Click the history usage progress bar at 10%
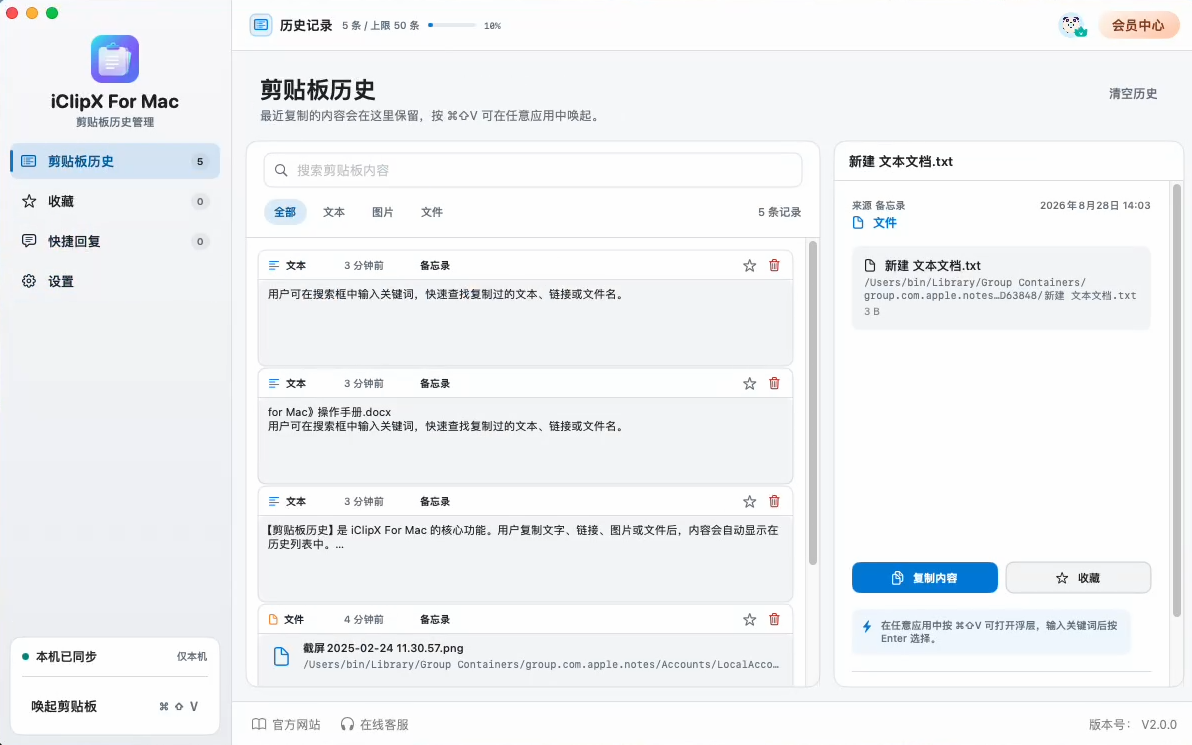Image resolution: width=1192 pixels, height=745 pixels. point(452,25)
